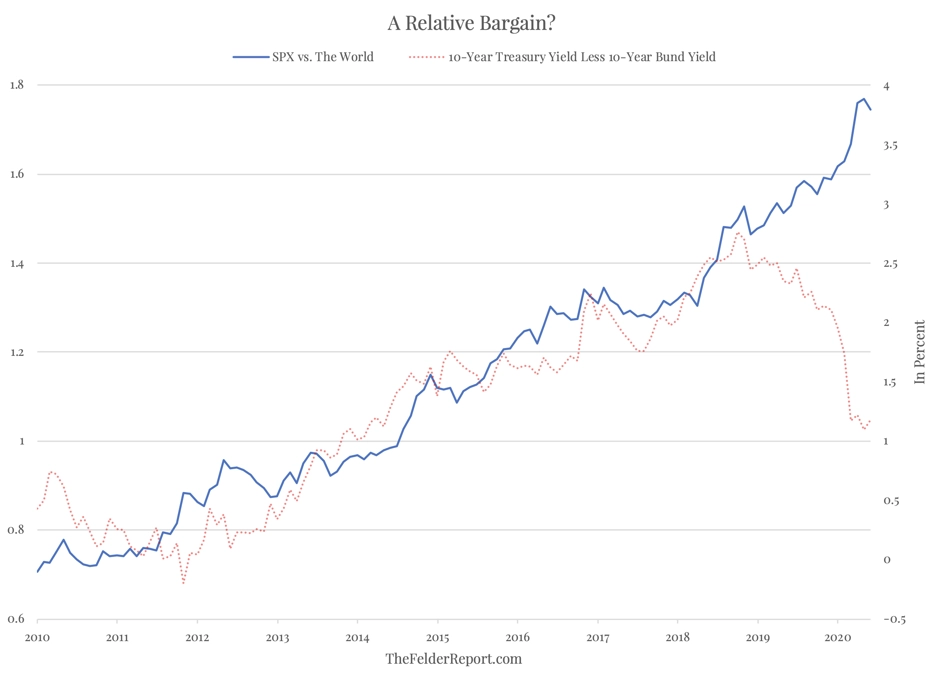Click the chart title "A Relative Bargain?"
Image resolution: width=944 pixels, height=683 pixels.
[x=471, y=23]
